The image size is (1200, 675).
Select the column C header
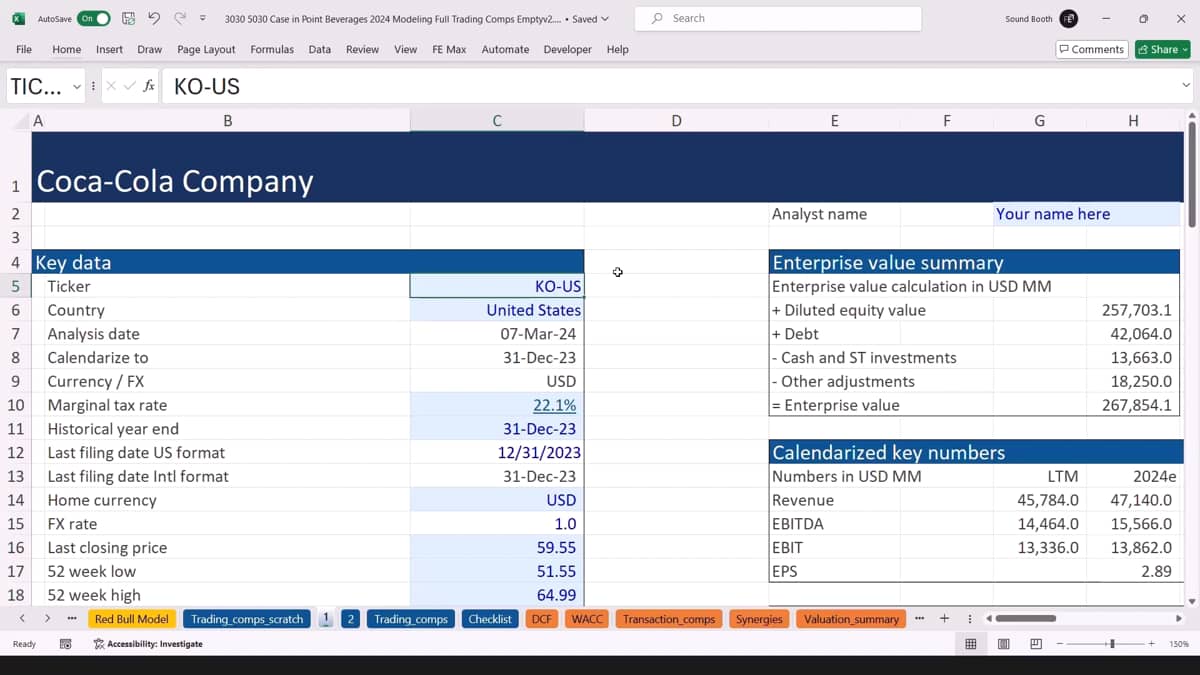[x=497, y=121]
